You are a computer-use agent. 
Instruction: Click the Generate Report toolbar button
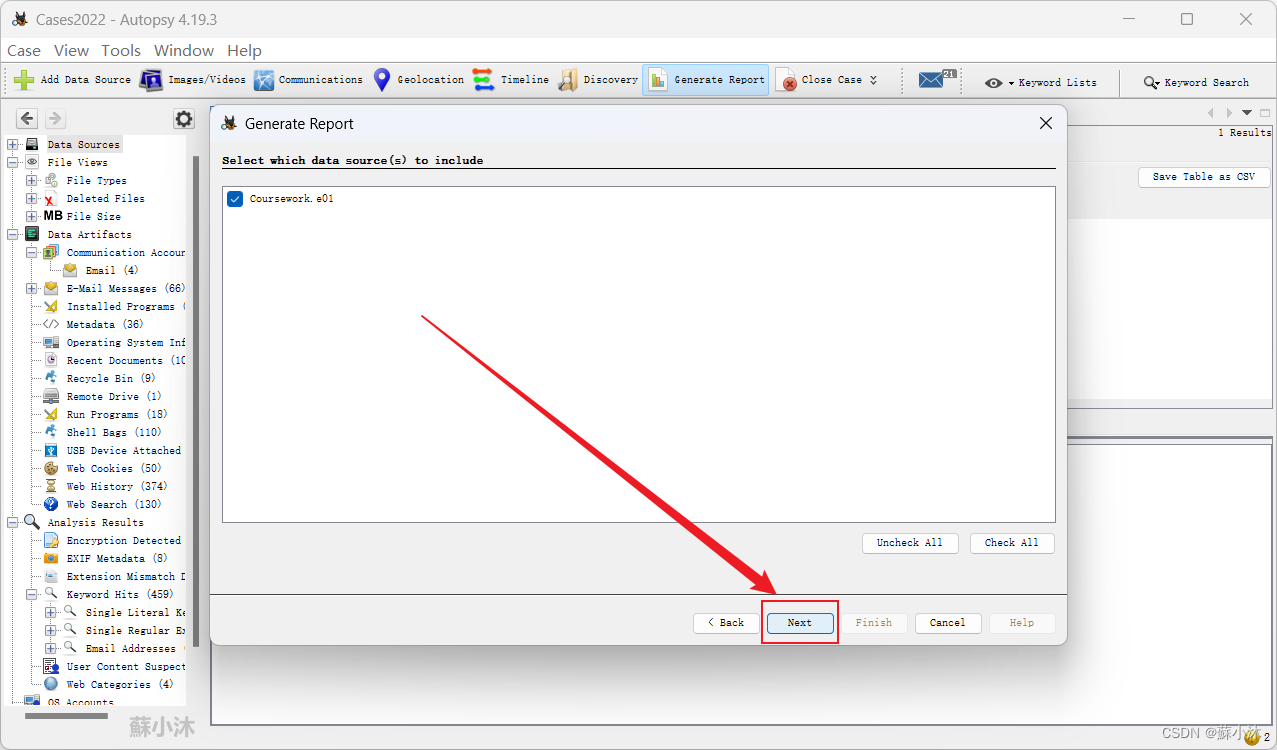pos(706,80)
